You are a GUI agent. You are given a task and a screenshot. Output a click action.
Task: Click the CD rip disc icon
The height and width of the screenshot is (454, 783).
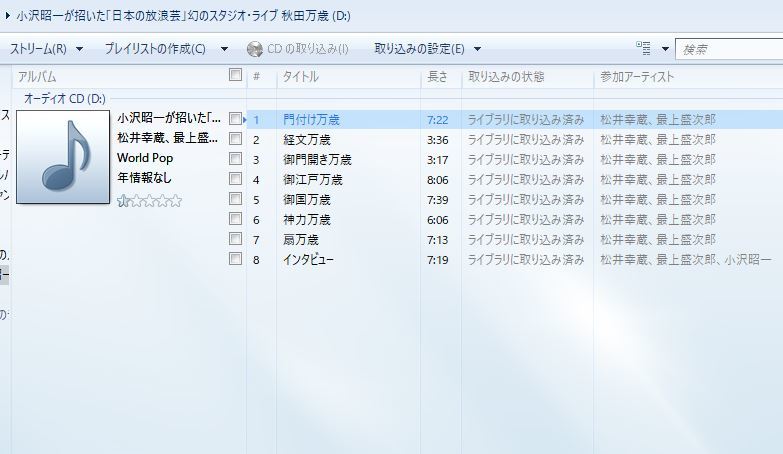tap(255, 49)
